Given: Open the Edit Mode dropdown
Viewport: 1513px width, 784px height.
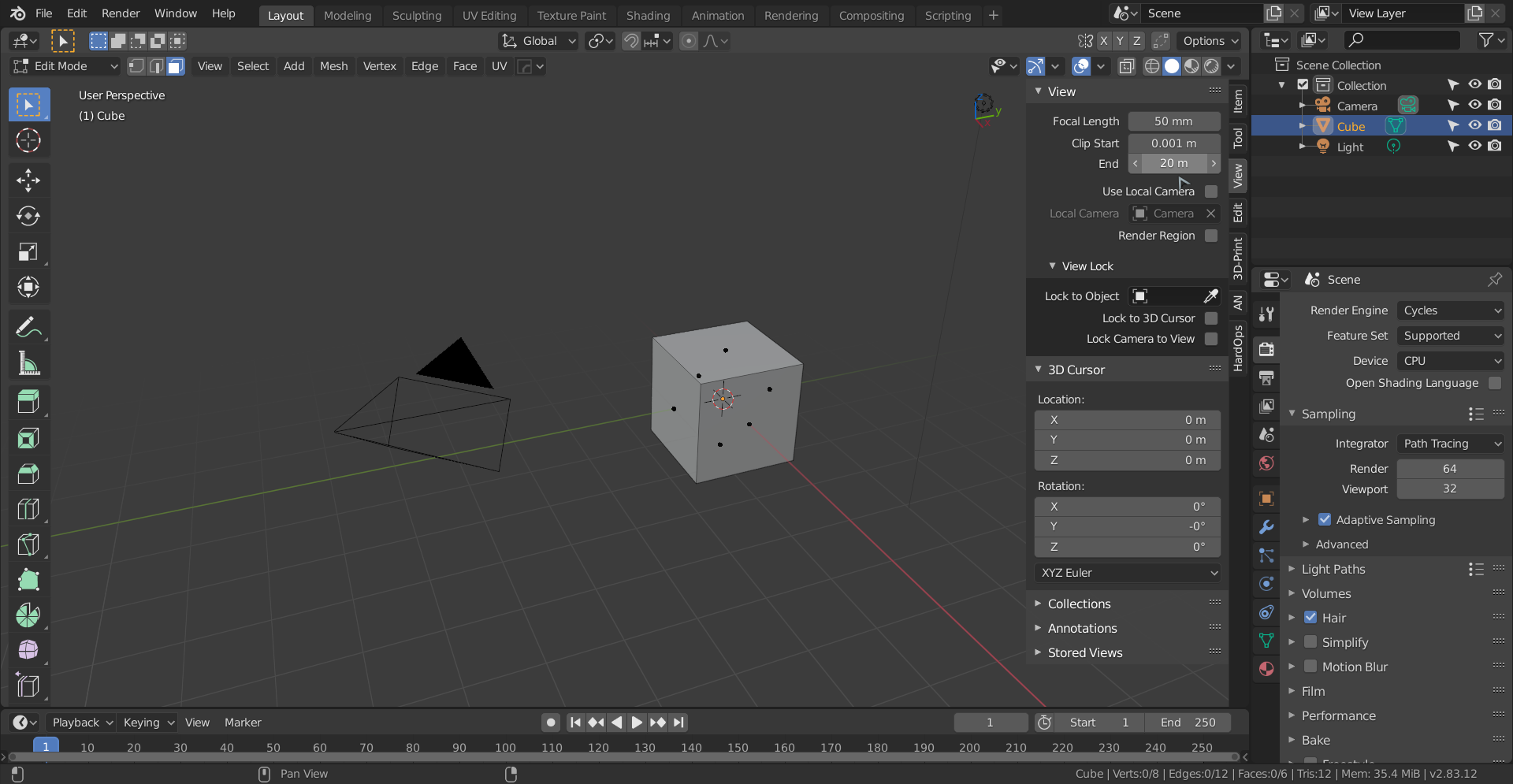Looking at the screenshot, I should [65, 66].
